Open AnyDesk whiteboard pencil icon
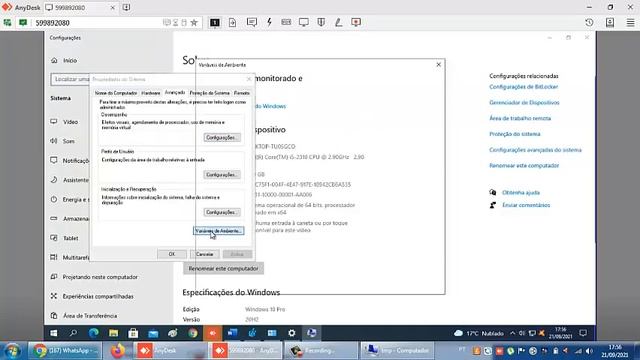The width and height of the screenshot is (640, 360). (x=338, y=22)
